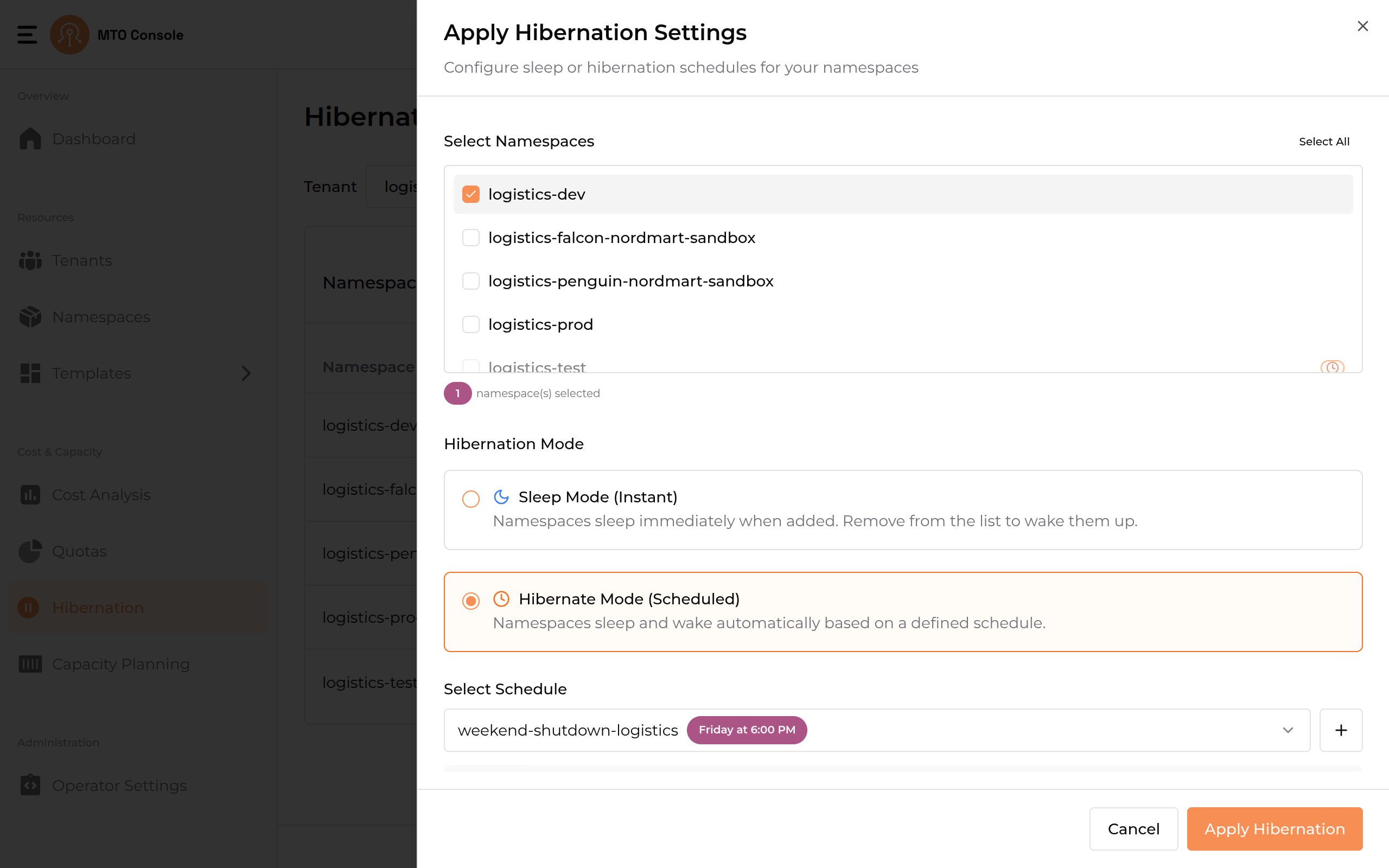Click the Sleep Mode description text
Viewport: 1389px width, 868px height.
tap(814, 521)
